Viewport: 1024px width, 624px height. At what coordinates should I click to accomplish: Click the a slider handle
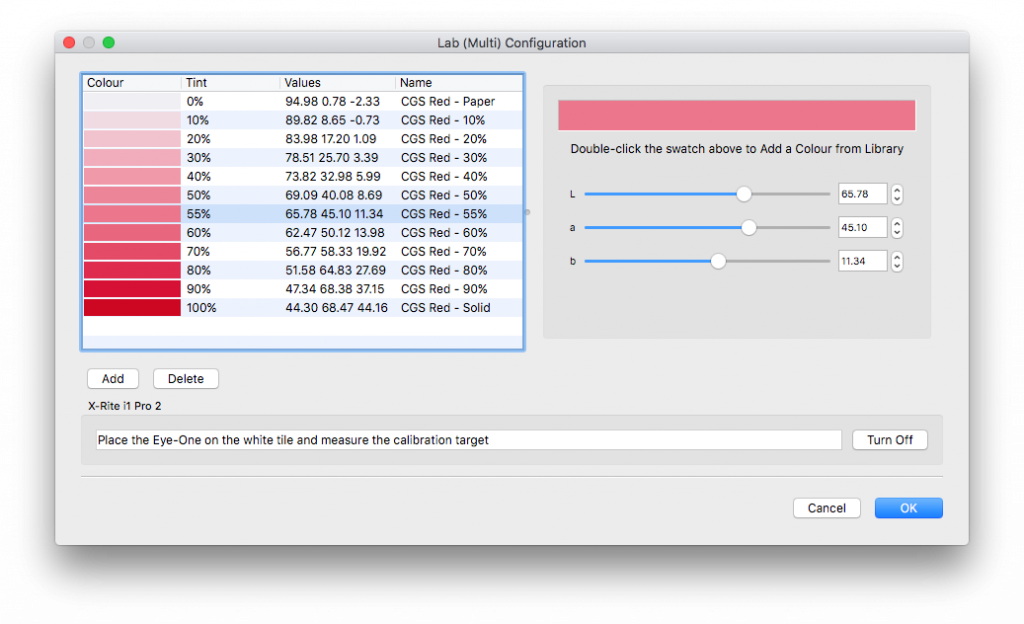tap(748, 227)
